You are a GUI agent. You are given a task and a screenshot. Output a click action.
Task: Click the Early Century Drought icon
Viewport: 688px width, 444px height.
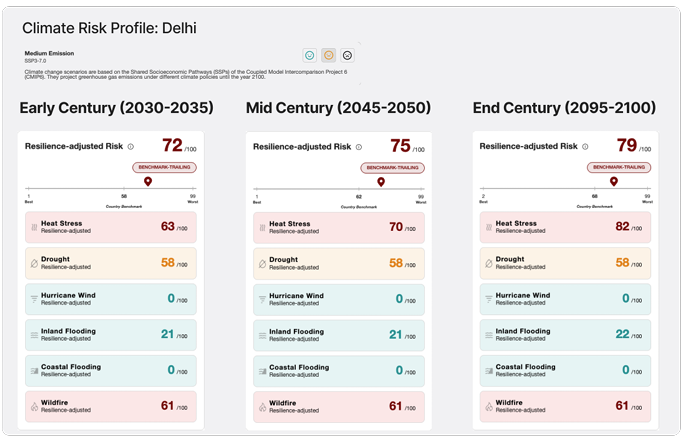pyautogui.click(x=35, y=263)
